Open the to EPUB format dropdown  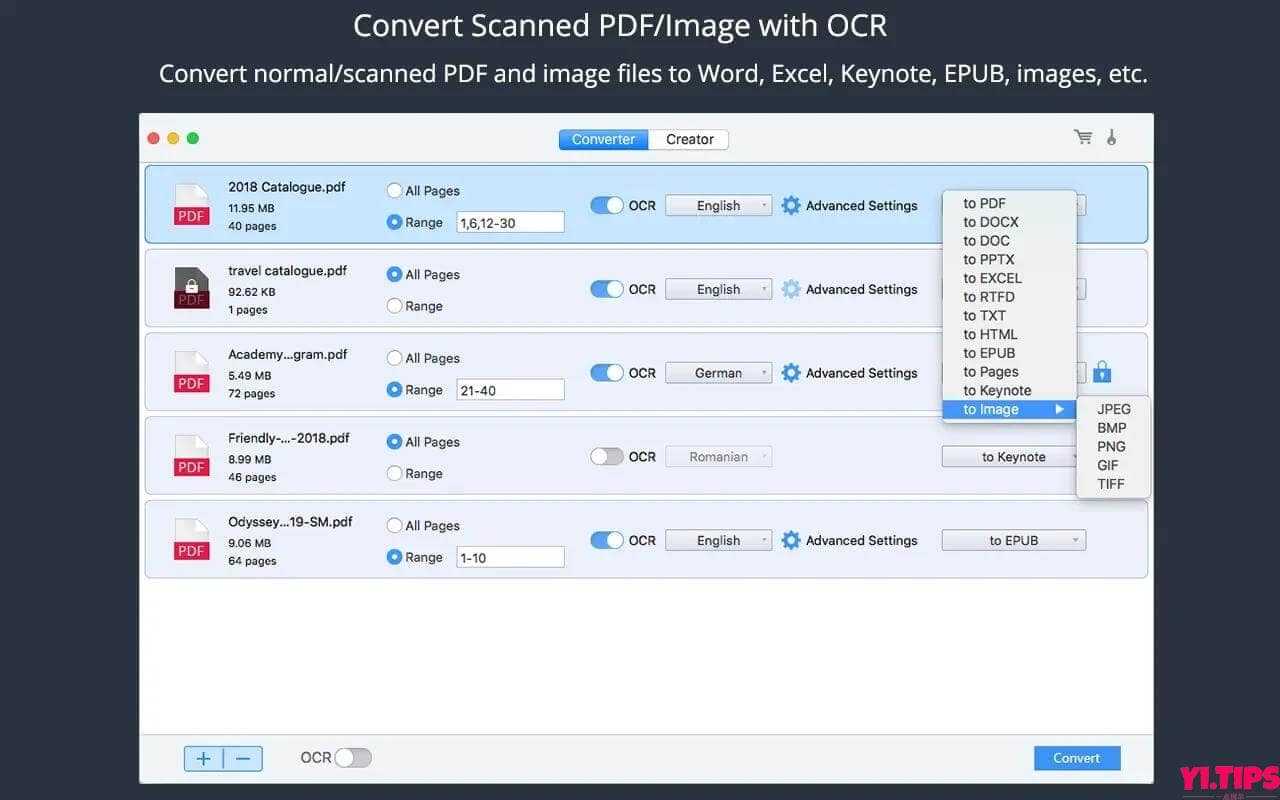(x=1013, y=540)
